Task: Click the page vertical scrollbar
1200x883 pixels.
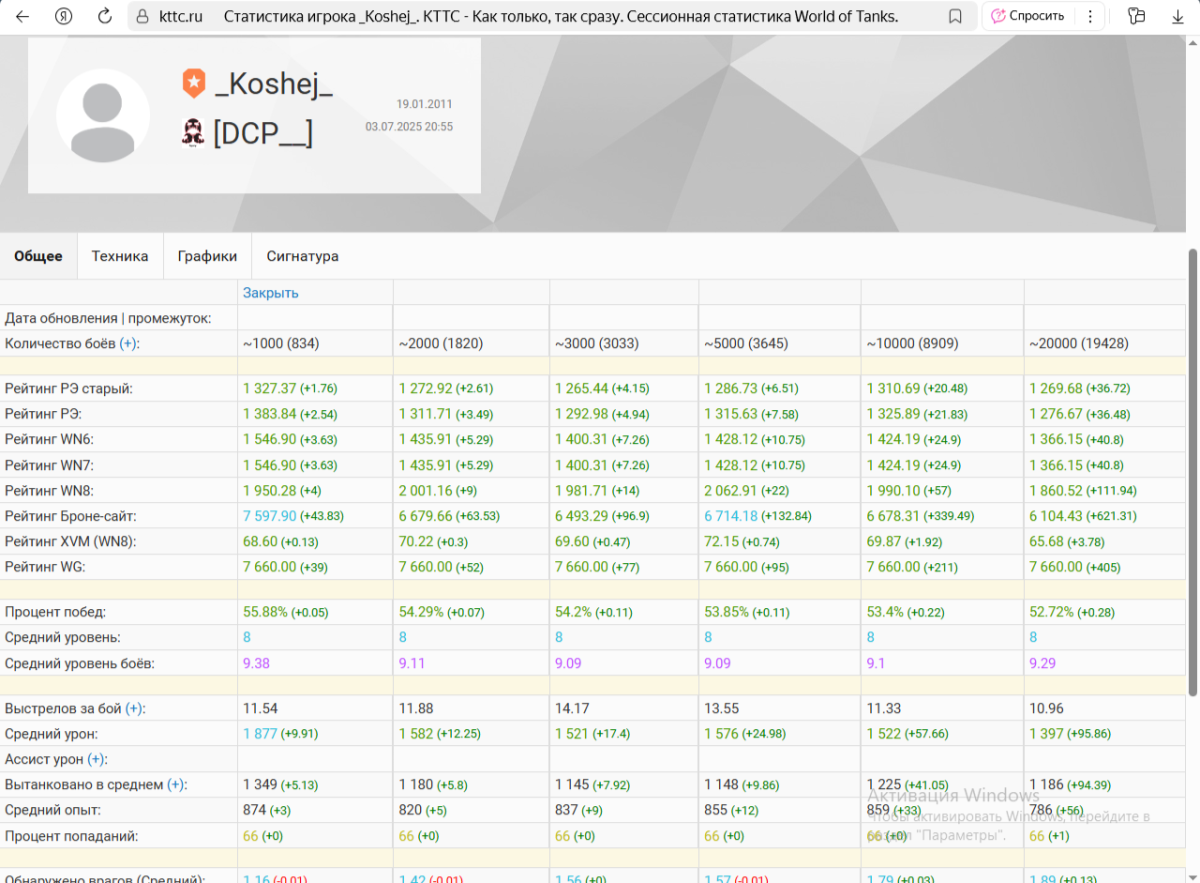Action: point(1192,470)
